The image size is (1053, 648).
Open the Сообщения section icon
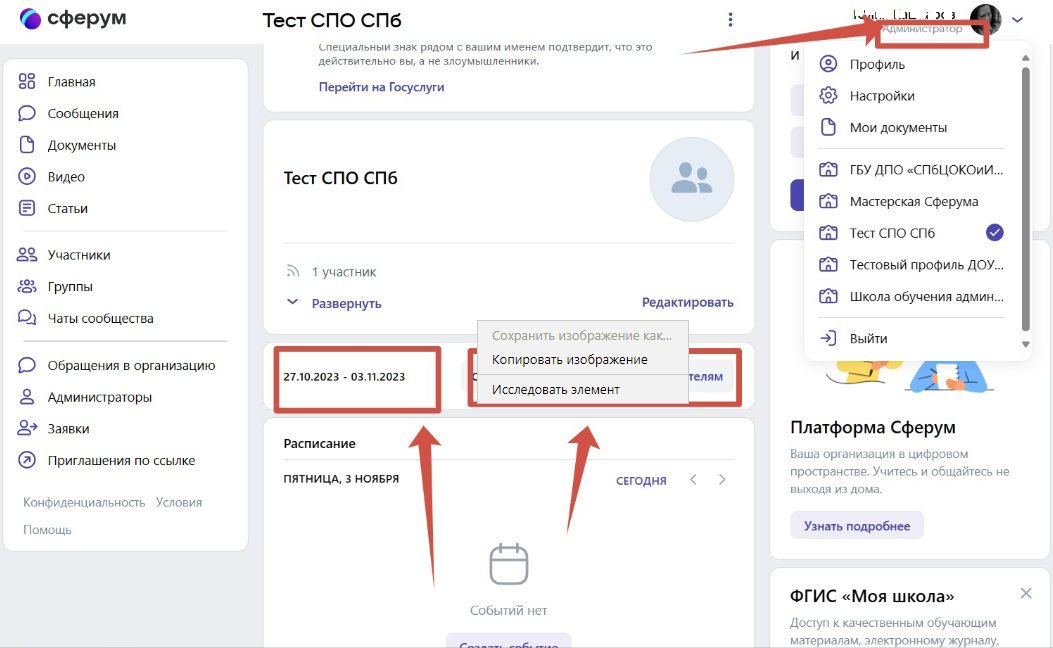point(27,114)
